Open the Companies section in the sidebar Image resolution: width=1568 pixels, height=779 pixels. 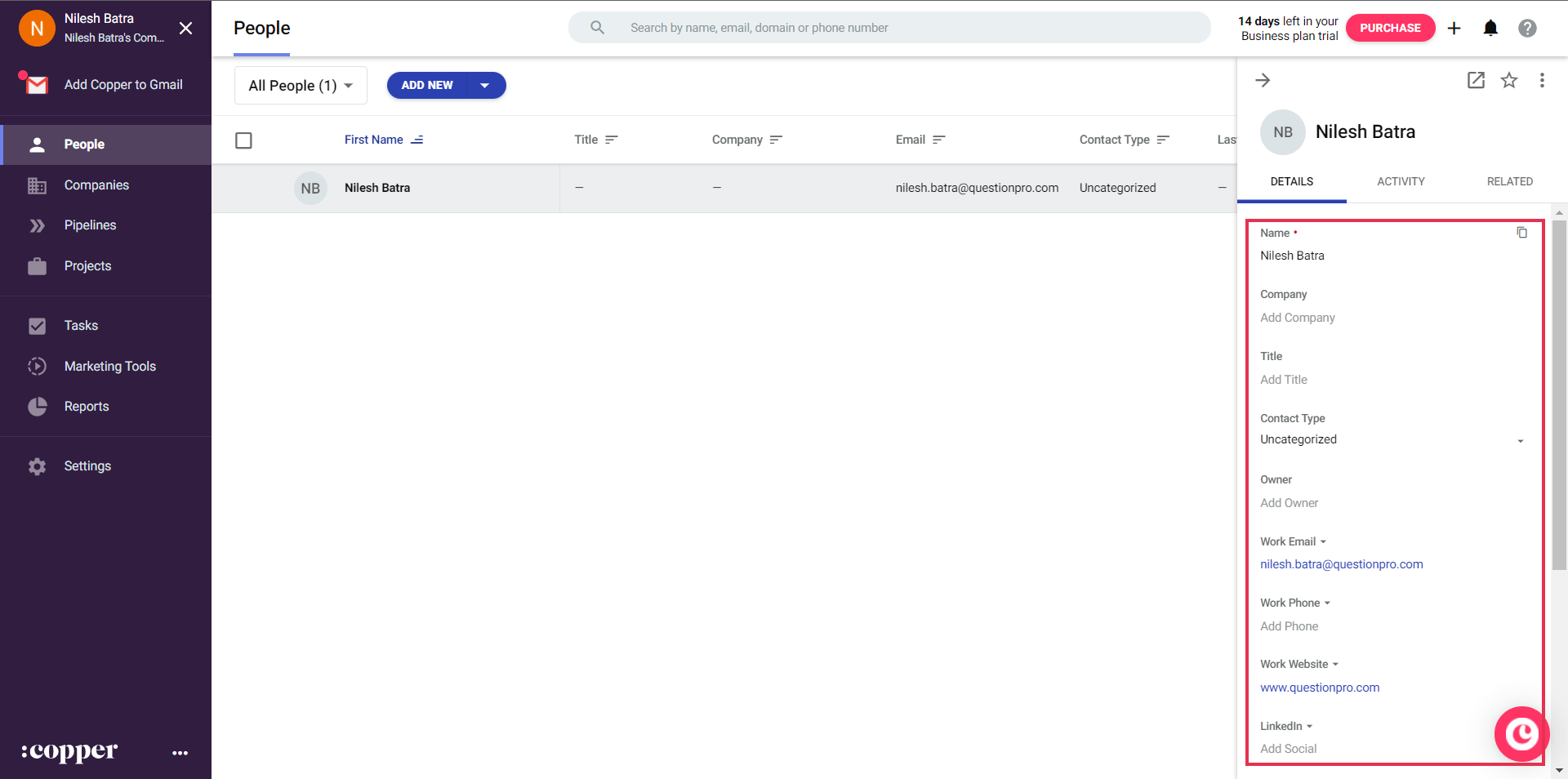tap(96, 185)
